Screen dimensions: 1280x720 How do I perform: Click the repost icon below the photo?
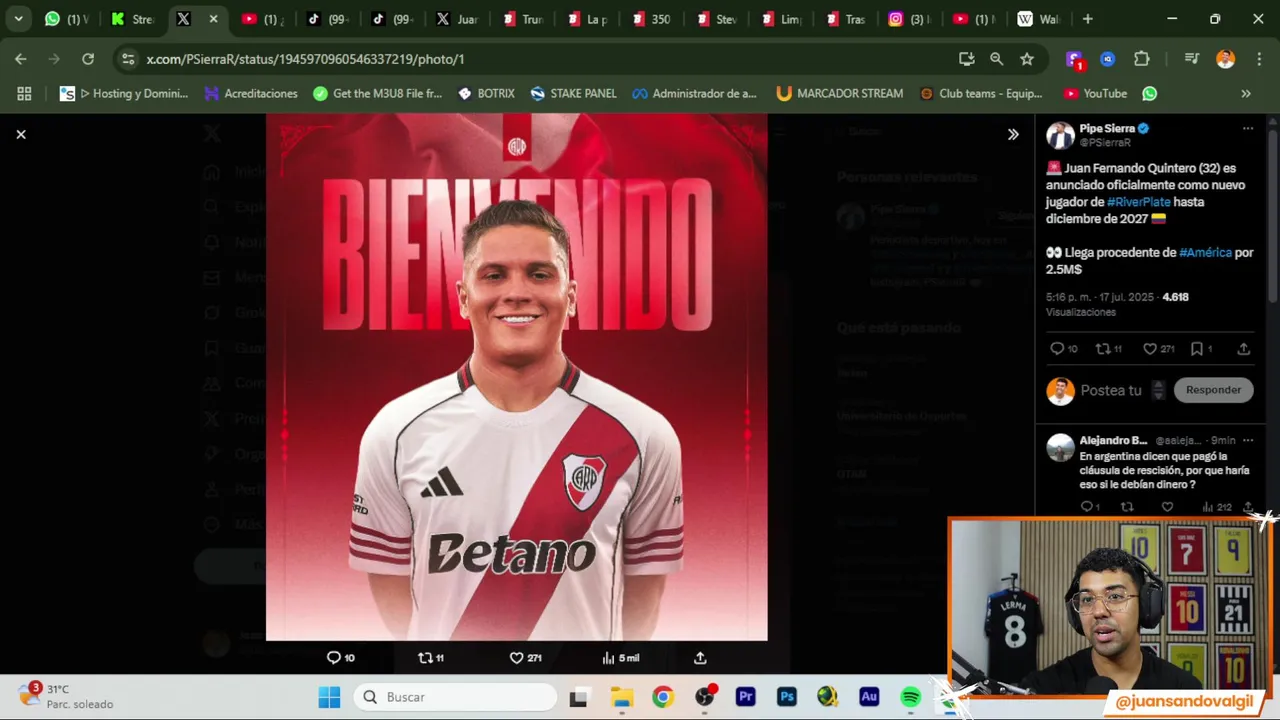(425, 657)
